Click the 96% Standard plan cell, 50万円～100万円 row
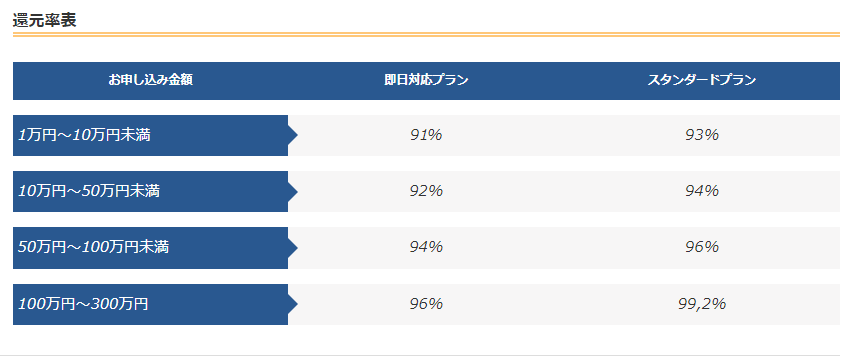Viewport: 847px width, 362px height. pyautogui.click(x=702, y=248)
